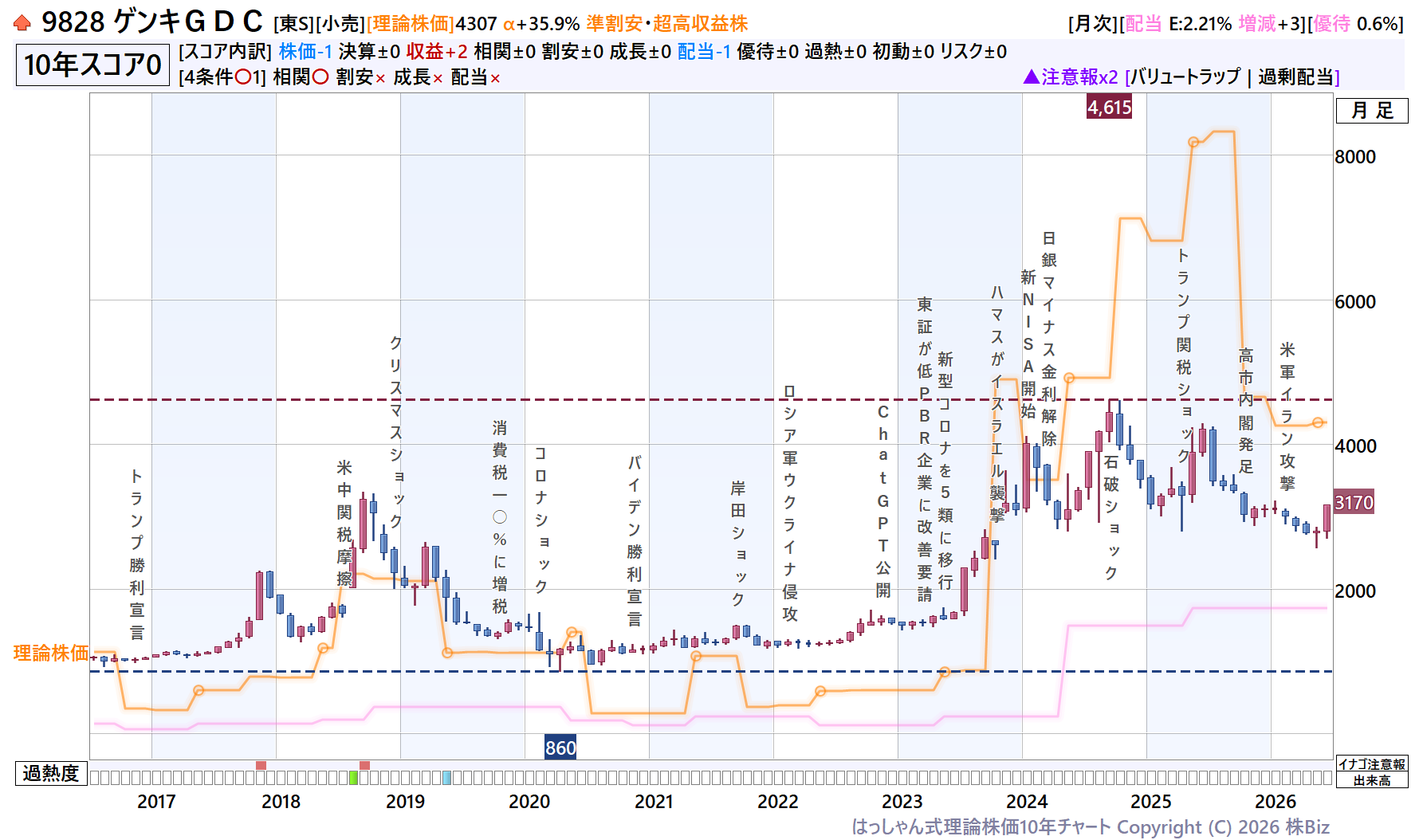Click the 増減+3 indicator

(x=1271, y=25)
